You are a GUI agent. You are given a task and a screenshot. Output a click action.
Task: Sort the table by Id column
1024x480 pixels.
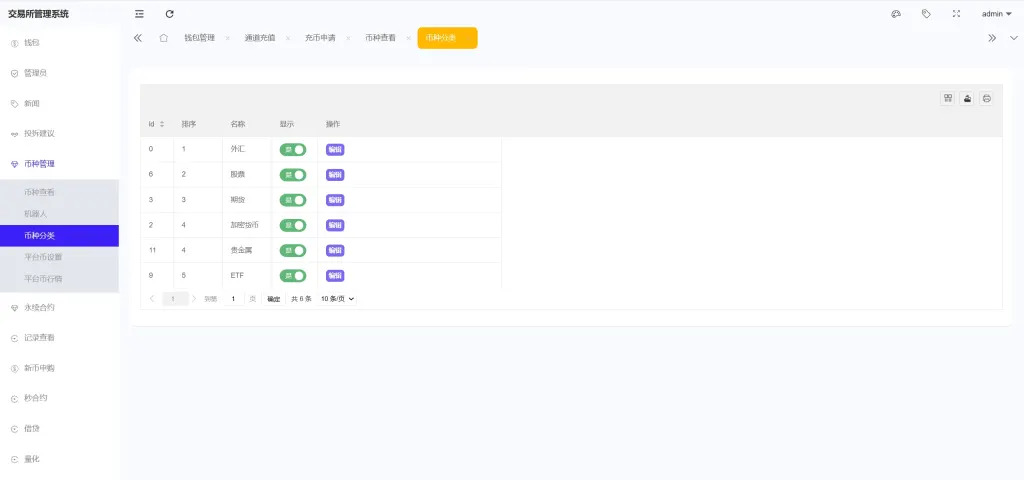[162, 124]
